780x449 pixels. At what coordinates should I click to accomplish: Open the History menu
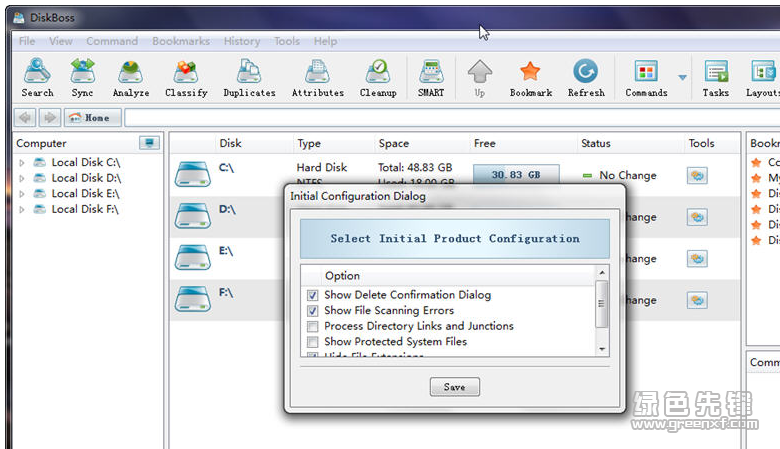pyautogui.click(x=242, y=41)
